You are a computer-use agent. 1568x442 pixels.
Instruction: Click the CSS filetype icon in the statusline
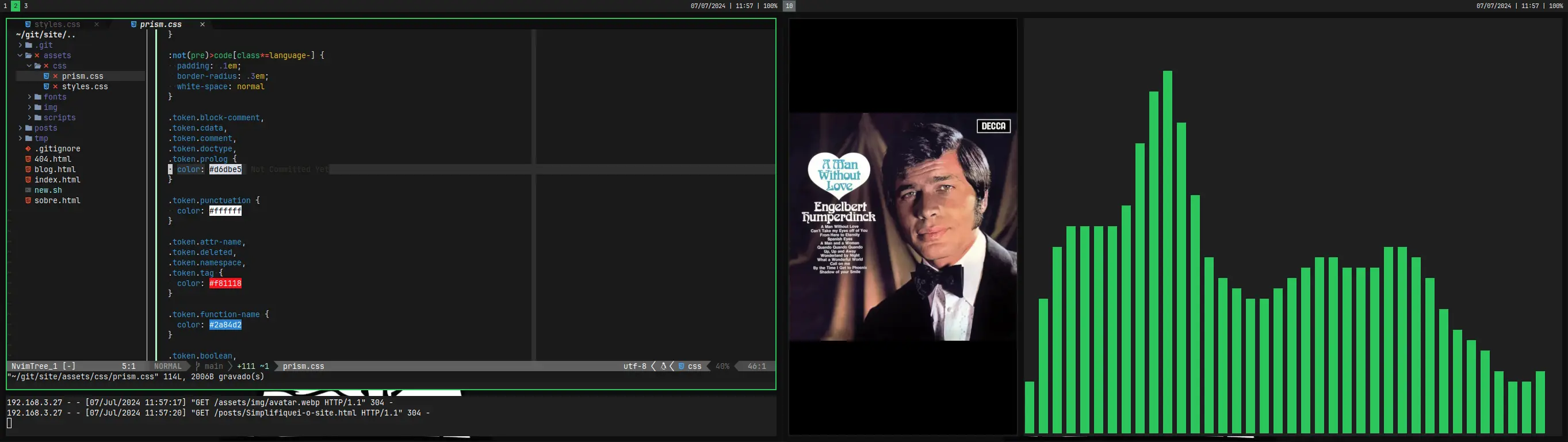pos(682,366)
